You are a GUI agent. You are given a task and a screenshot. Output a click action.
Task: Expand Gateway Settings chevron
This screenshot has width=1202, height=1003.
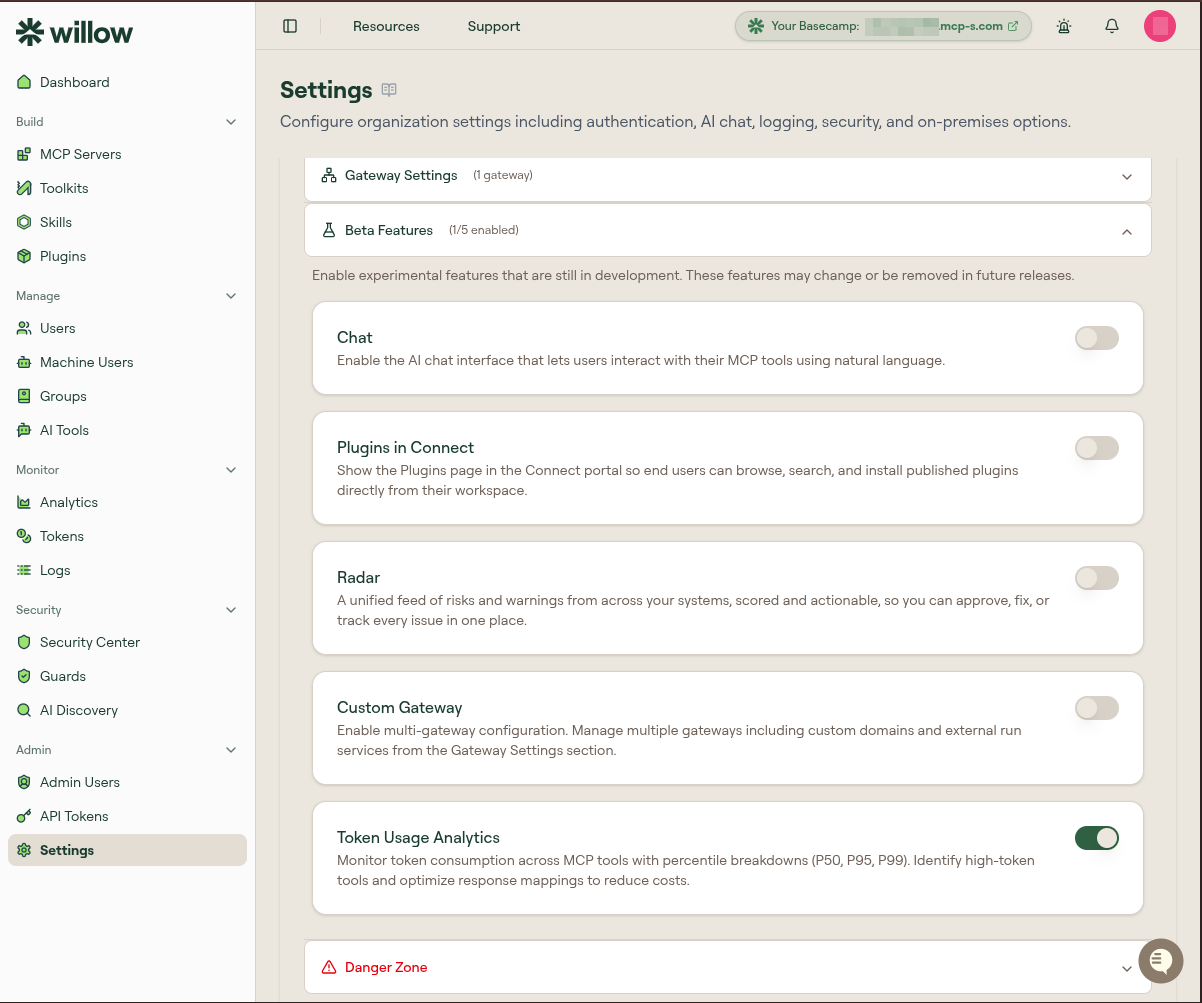coord(1127,177)
